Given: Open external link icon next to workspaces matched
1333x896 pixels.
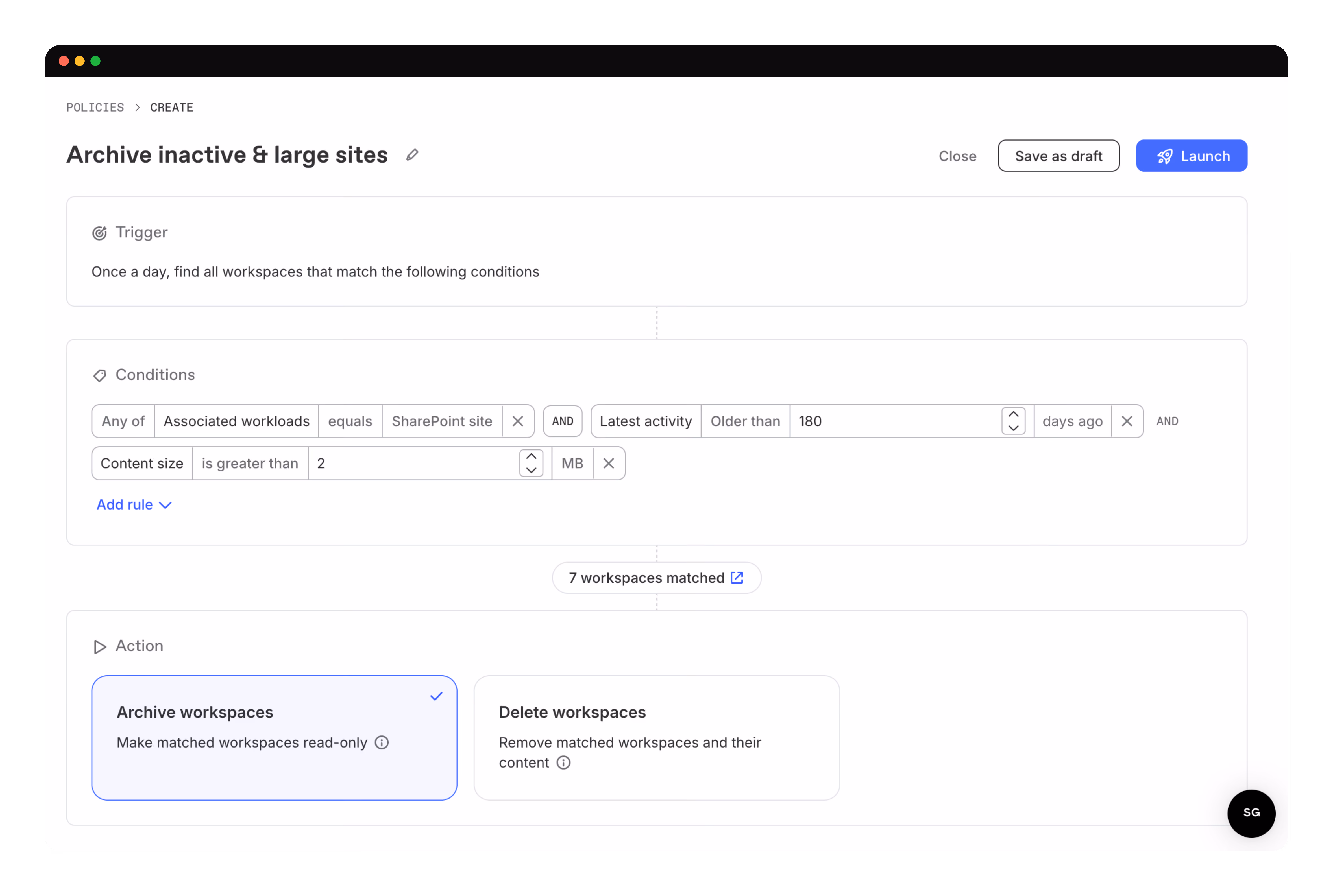Looking at the screenshot, I should point(737,578).
